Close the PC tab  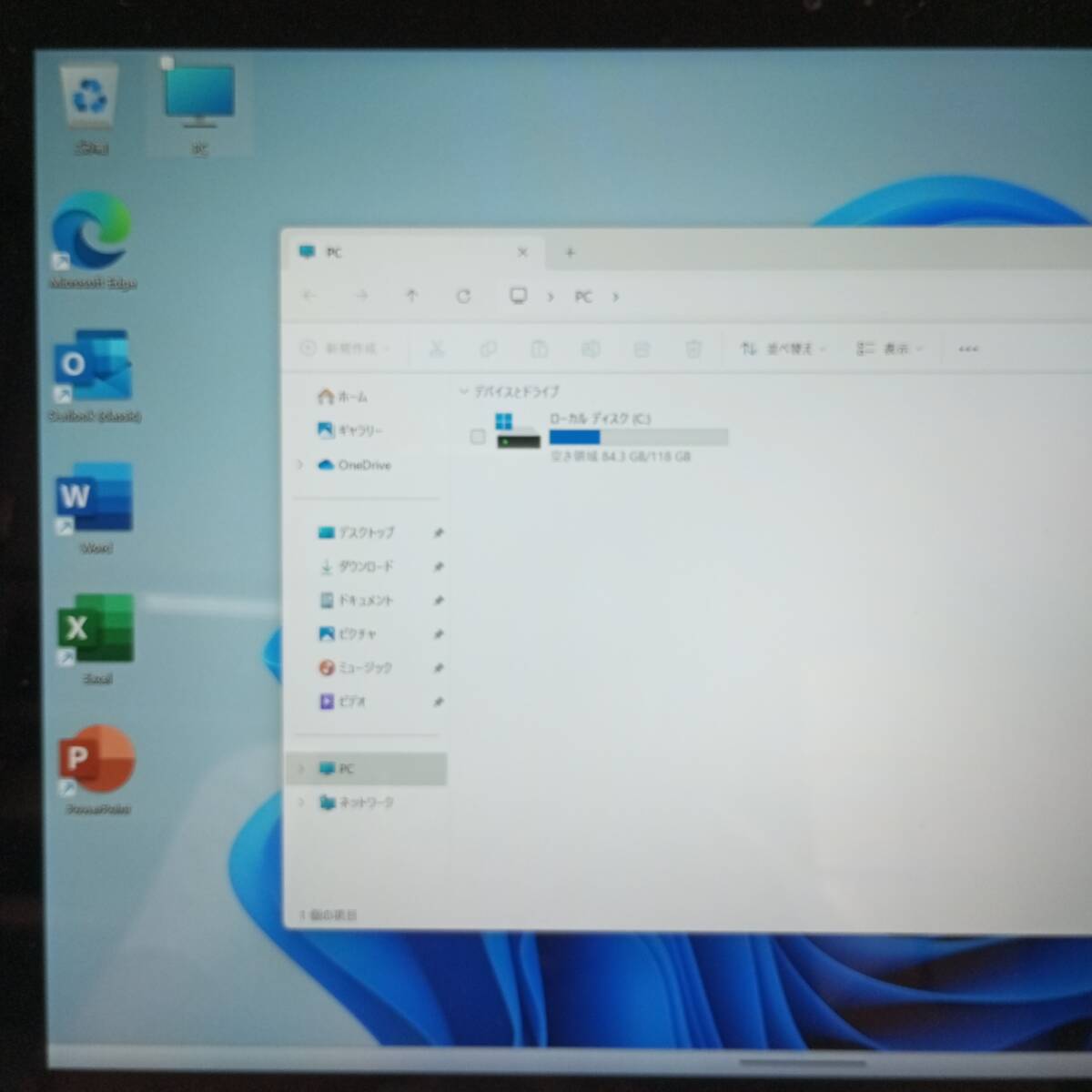coord(522,252)
